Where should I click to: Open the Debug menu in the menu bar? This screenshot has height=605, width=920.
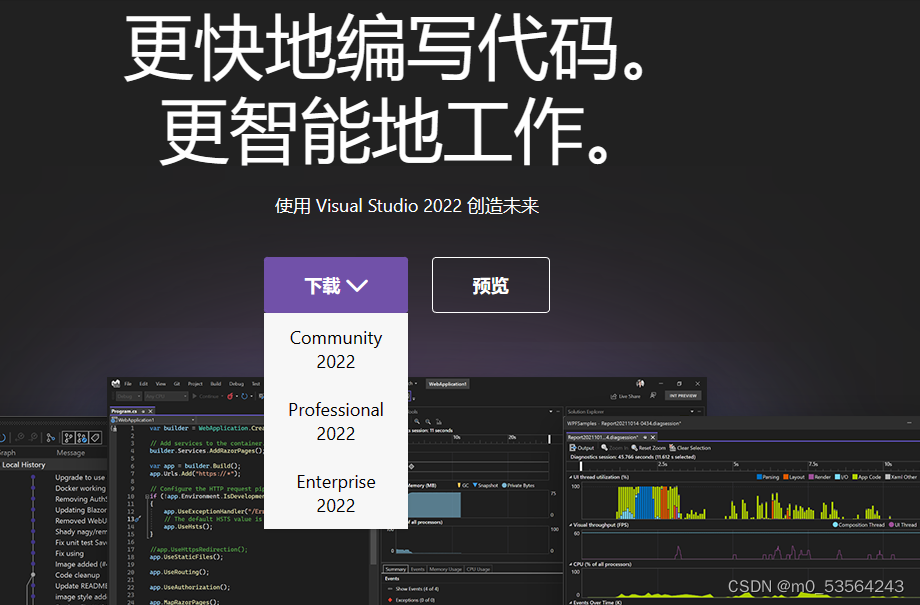tap(236, 384)
